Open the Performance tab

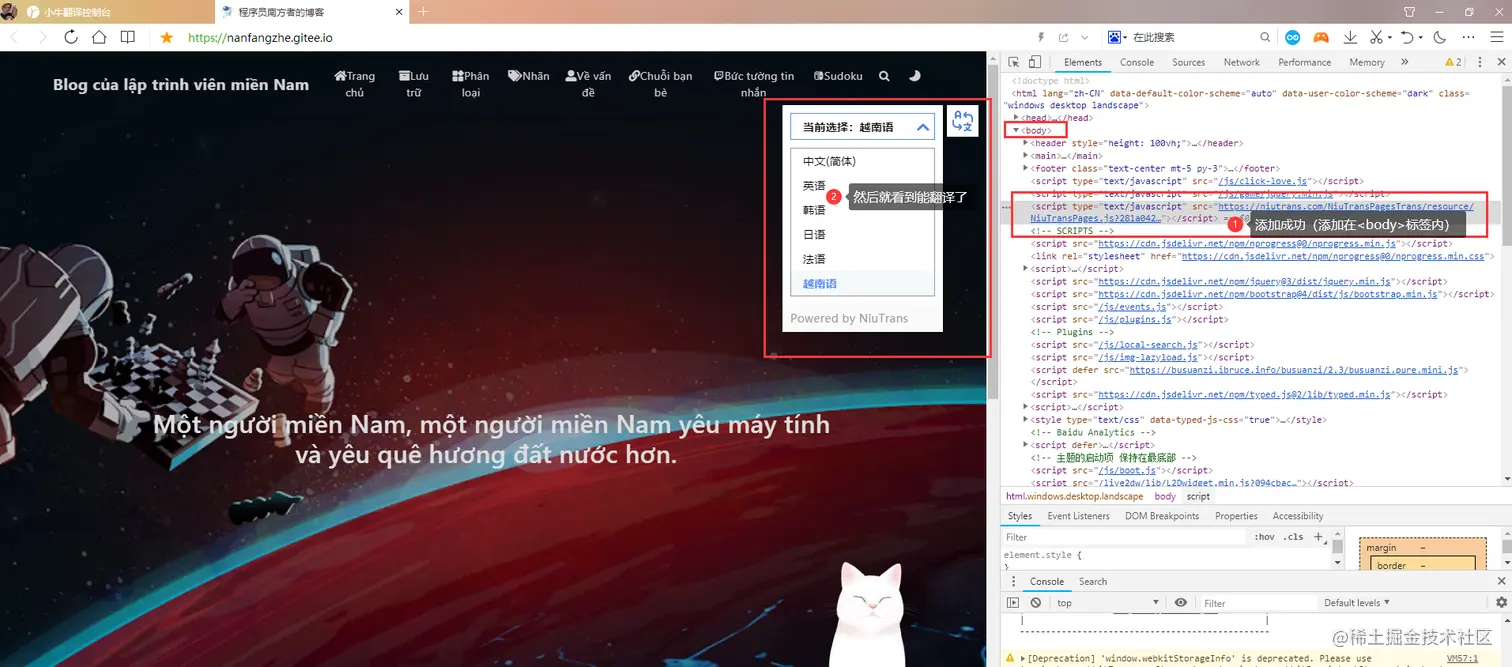[1305, 62]
